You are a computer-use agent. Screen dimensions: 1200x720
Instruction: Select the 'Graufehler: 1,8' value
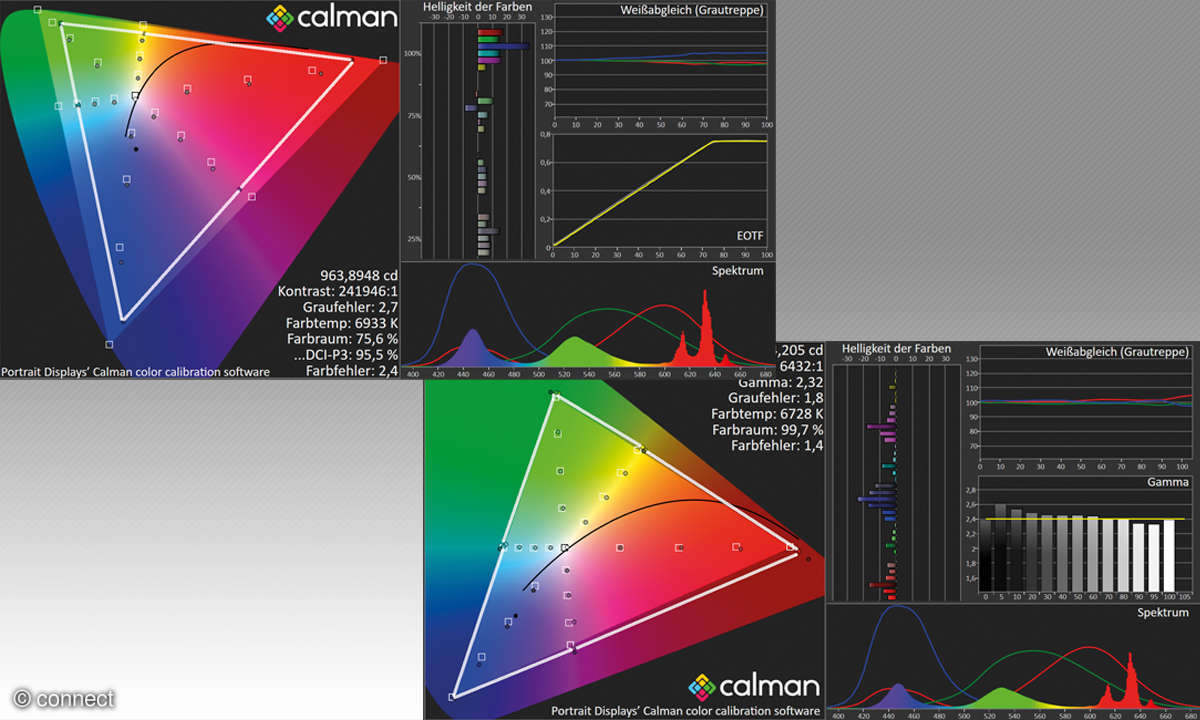(775, 398)
